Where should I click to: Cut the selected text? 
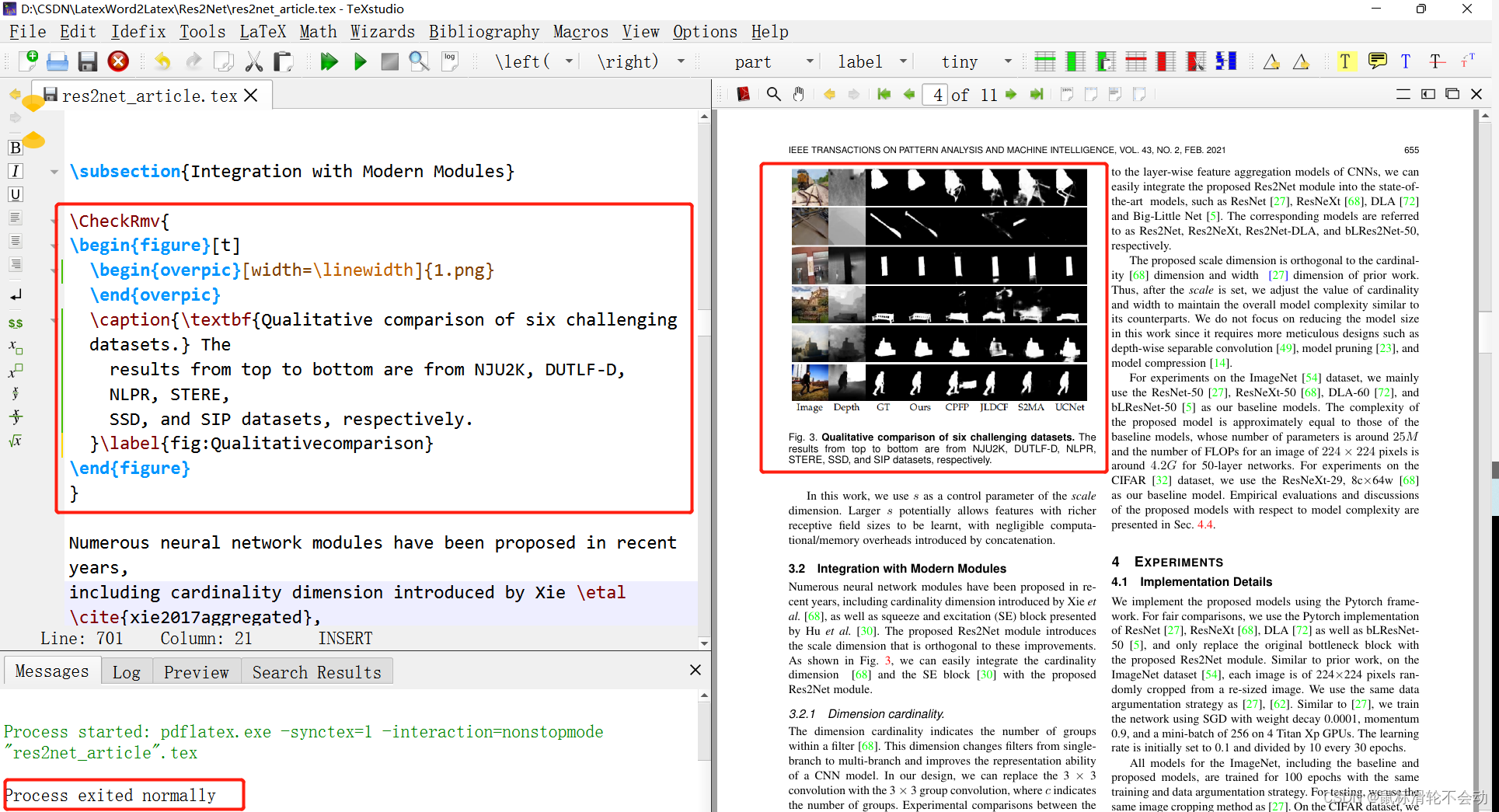253,61
